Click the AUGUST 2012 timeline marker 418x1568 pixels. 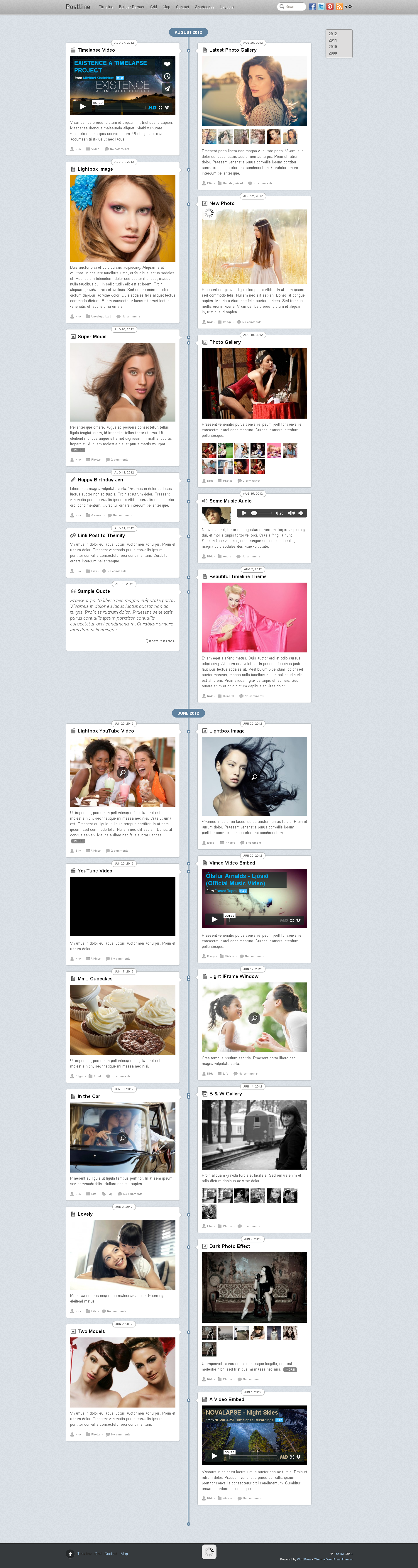[188, 32]
